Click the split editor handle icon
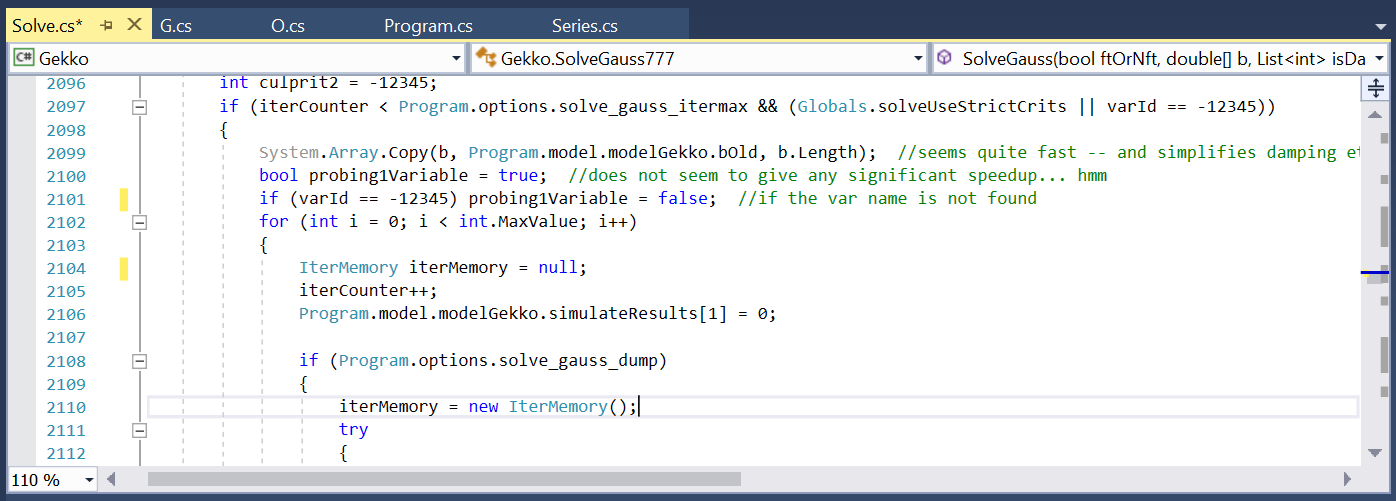The height and width of the screenshot is (501, 1396). 1375,89
